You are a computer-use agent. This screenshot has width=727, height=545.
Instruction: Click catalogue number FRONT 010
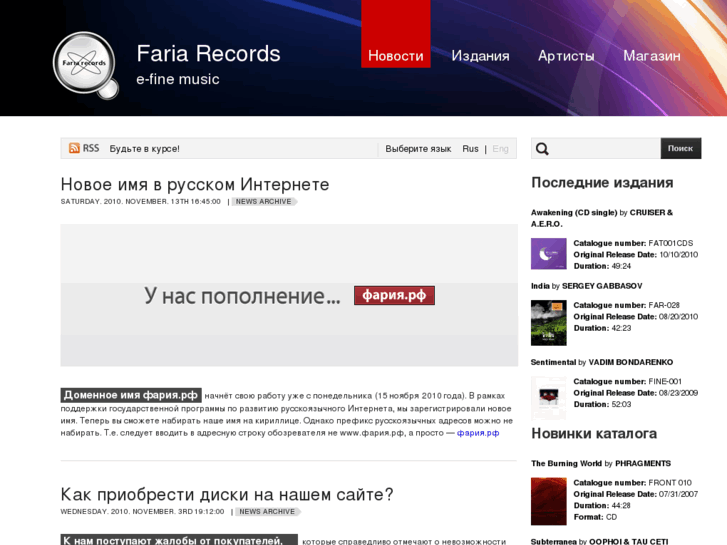670,482
